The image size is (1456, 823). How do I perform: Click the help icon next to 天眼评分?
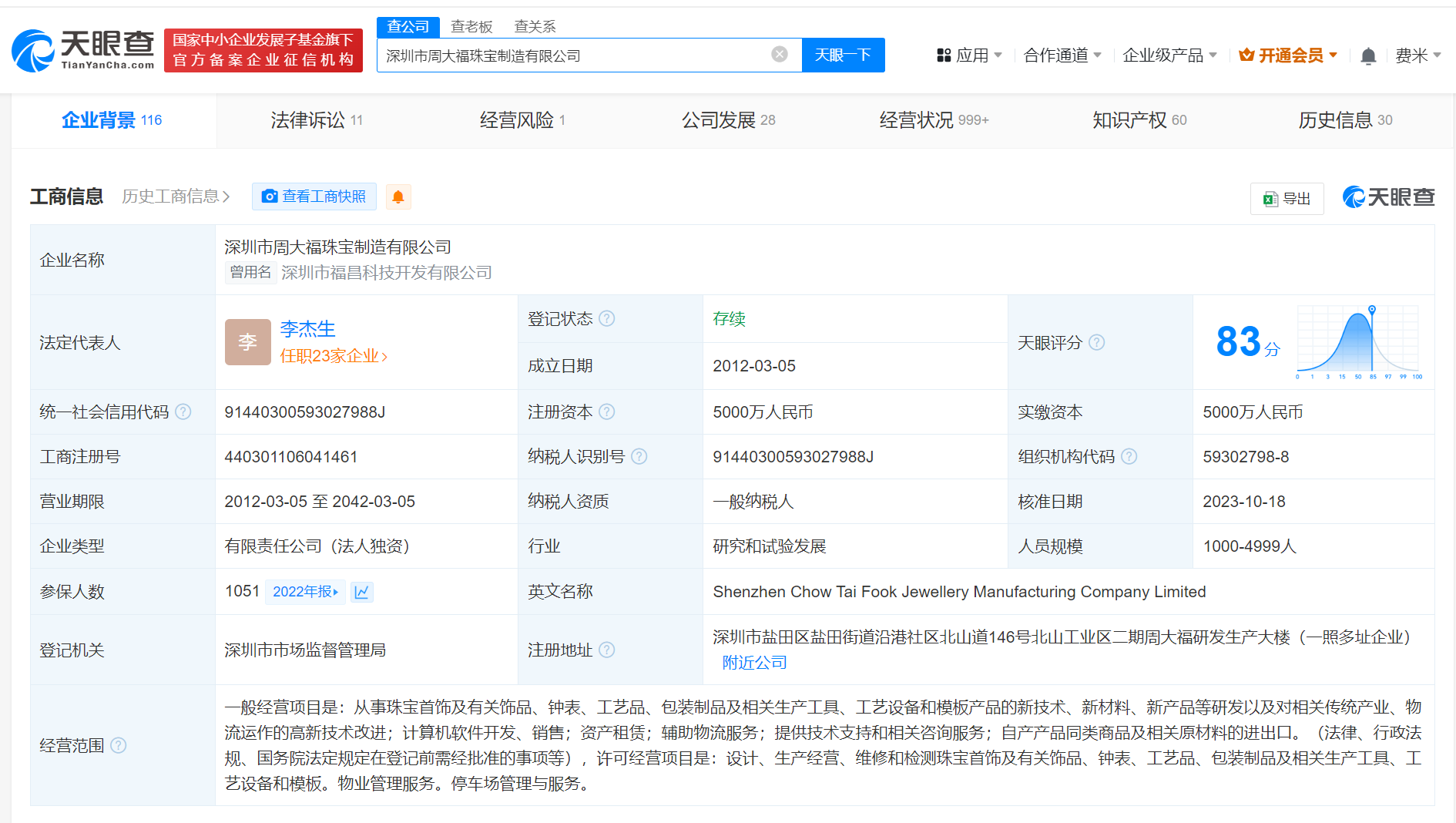point(1097,343)
